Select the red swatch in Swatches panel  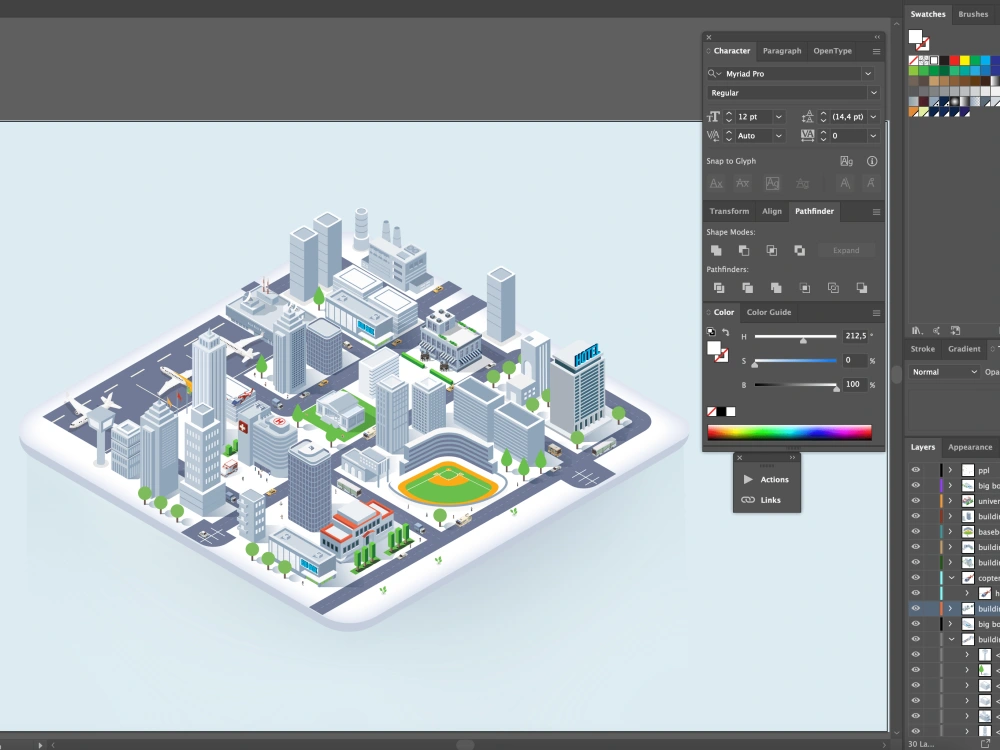[954, 61]
